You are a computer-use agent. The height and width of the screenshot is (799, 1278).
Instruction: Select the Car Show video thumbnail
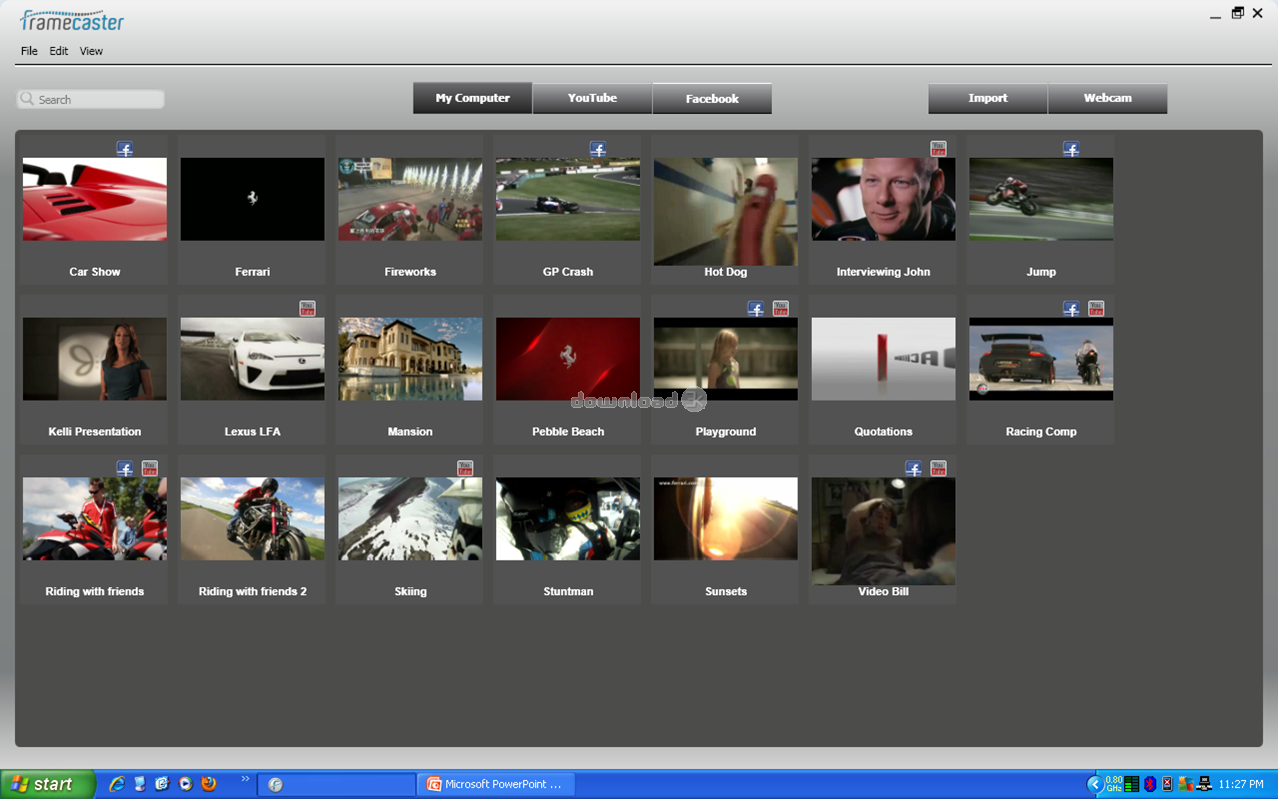click(95, 199)
